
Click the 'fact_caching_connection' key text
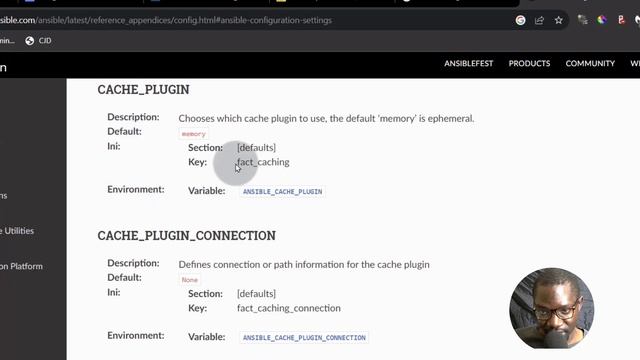pos(289,308)
